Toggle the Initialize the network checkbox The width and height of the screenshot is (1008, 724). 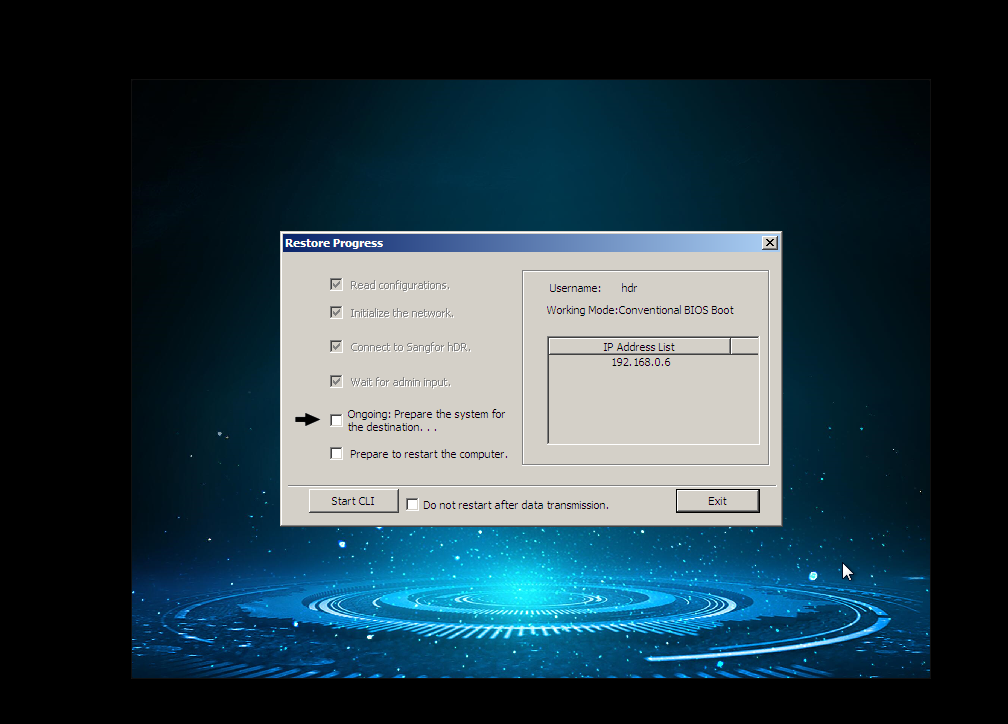click(336, 312)
